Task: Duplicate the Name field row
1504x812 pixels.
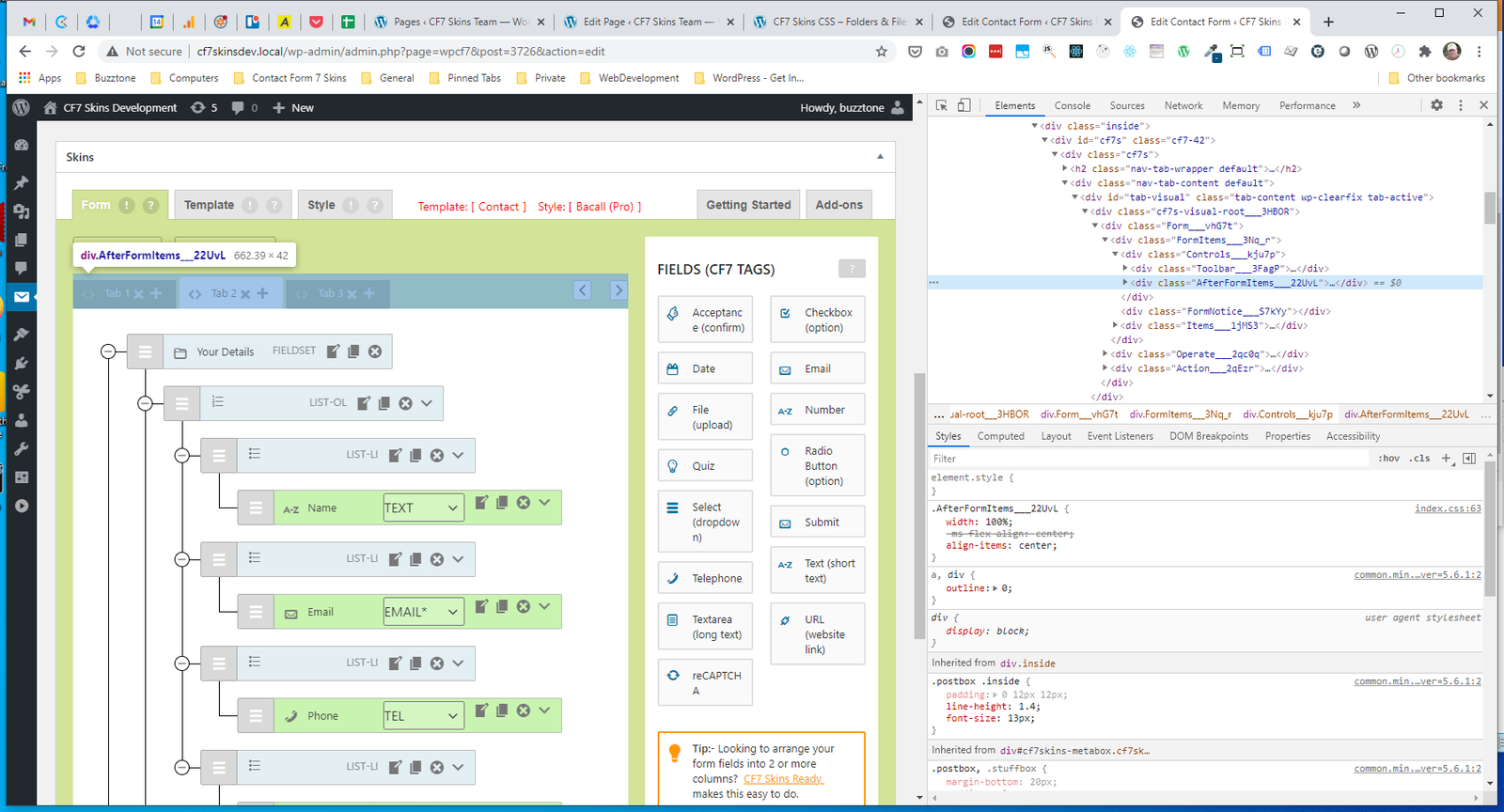Action: point(502,503)
